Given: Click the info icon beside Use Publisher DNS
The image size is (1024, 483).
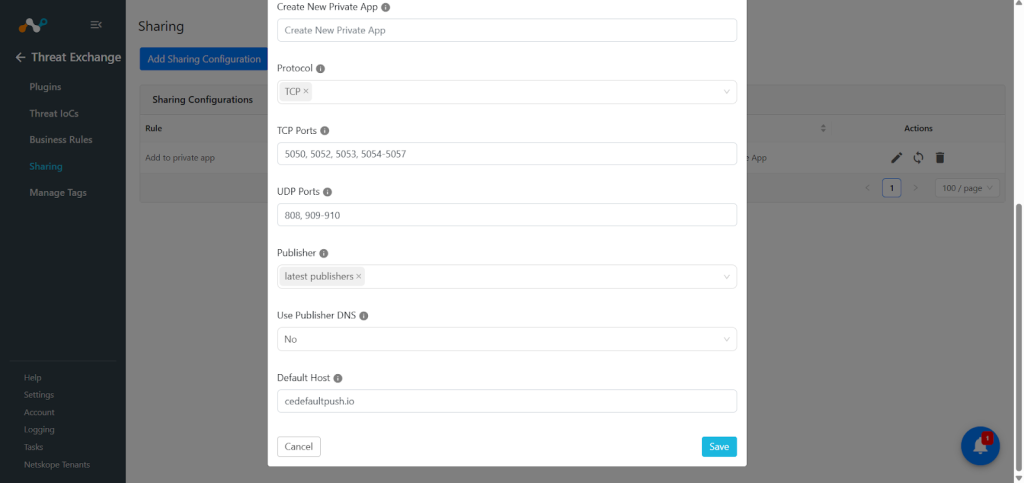Looking at the screenshot, I should [364, 316].
